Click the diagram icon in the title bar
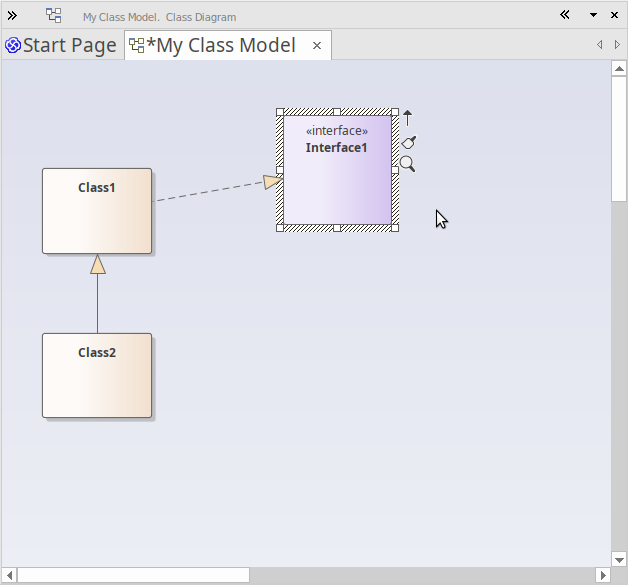The image size is (628, 585). coord(54,15)
